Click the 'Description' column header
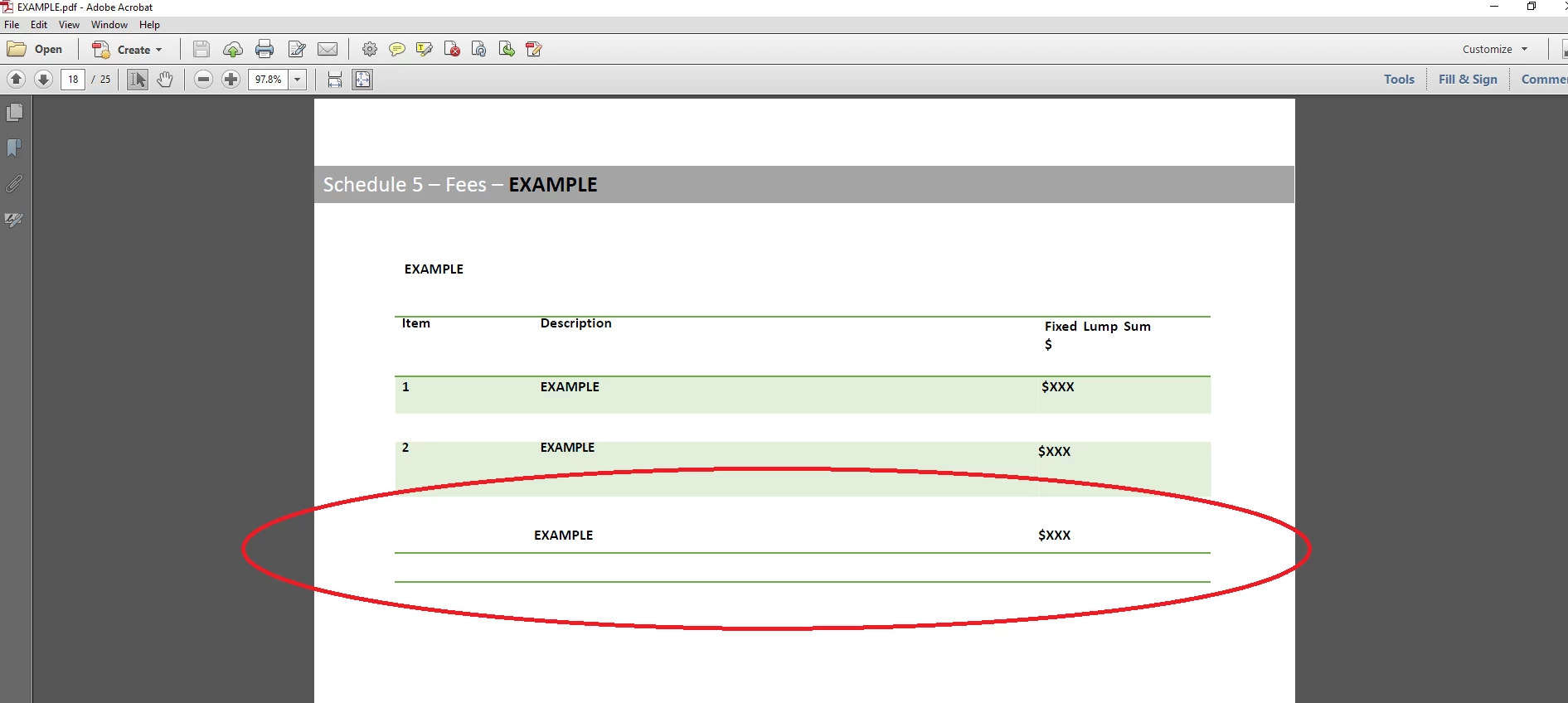Viewport: 1568px width, 703px height. point(576,323)
